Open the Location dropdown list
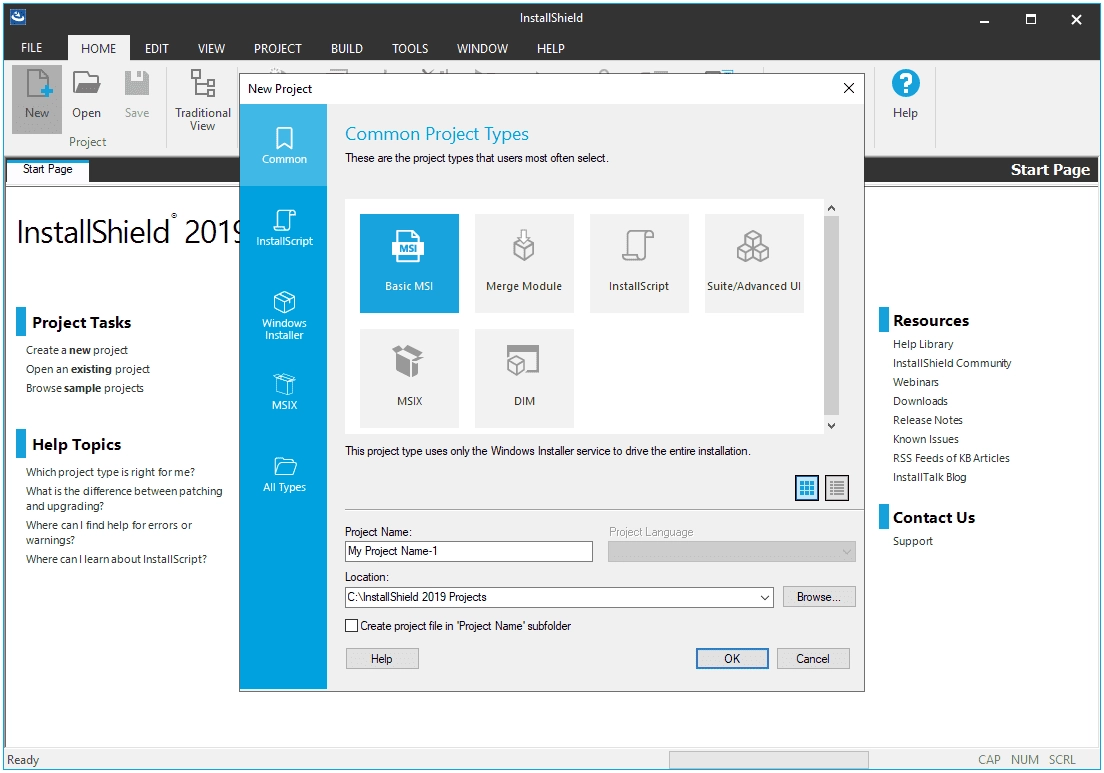This screenshot has width=1104, height=773. [x=765, y=597]
